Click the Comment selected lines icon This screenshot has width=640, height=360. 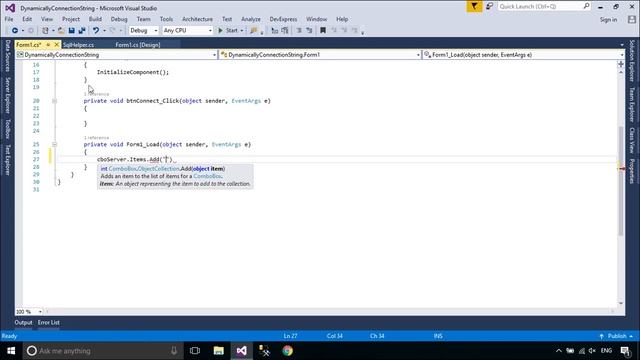(275, 31)
